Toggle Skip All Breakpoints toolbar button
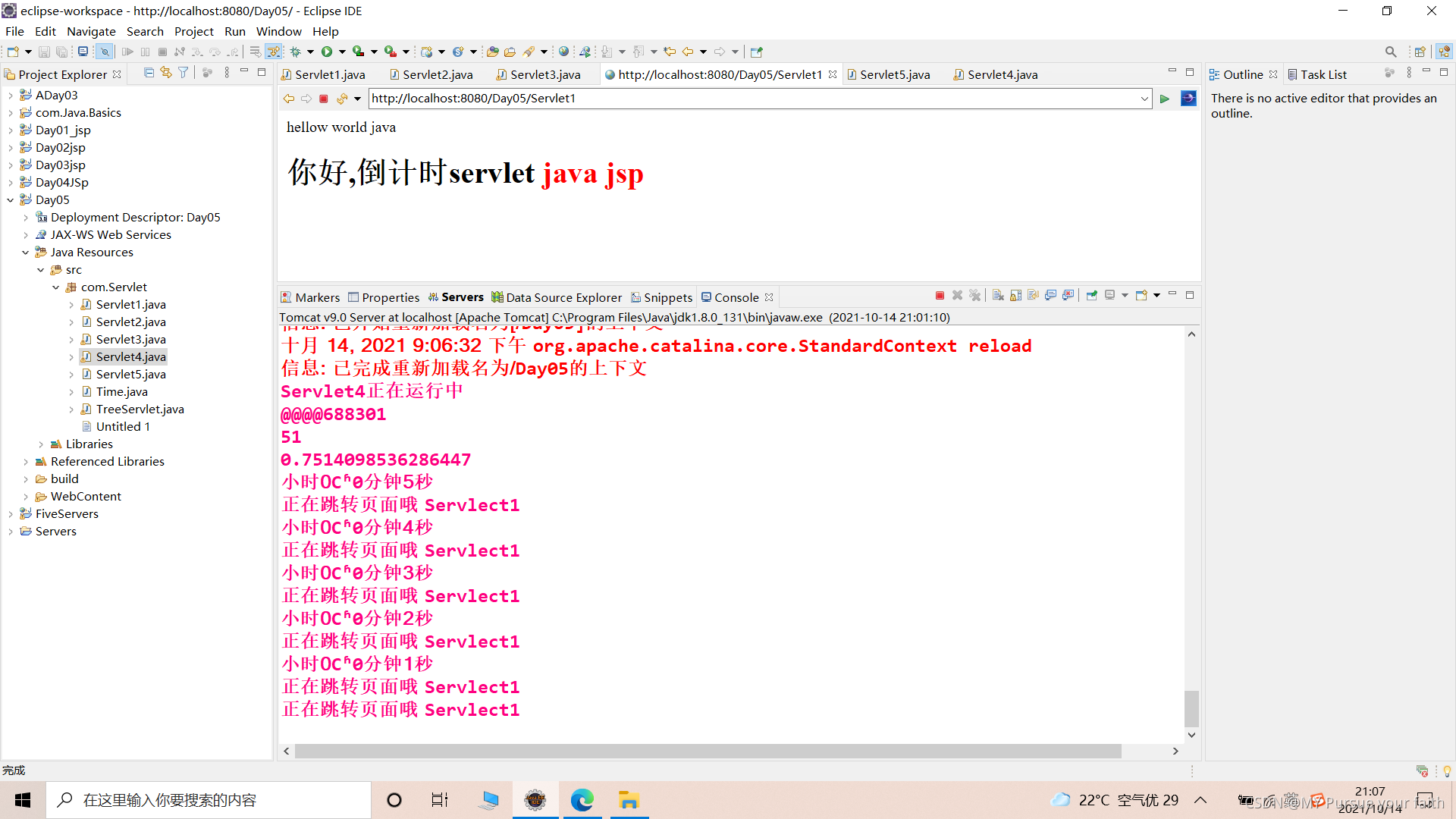 [x=104, y=52]
